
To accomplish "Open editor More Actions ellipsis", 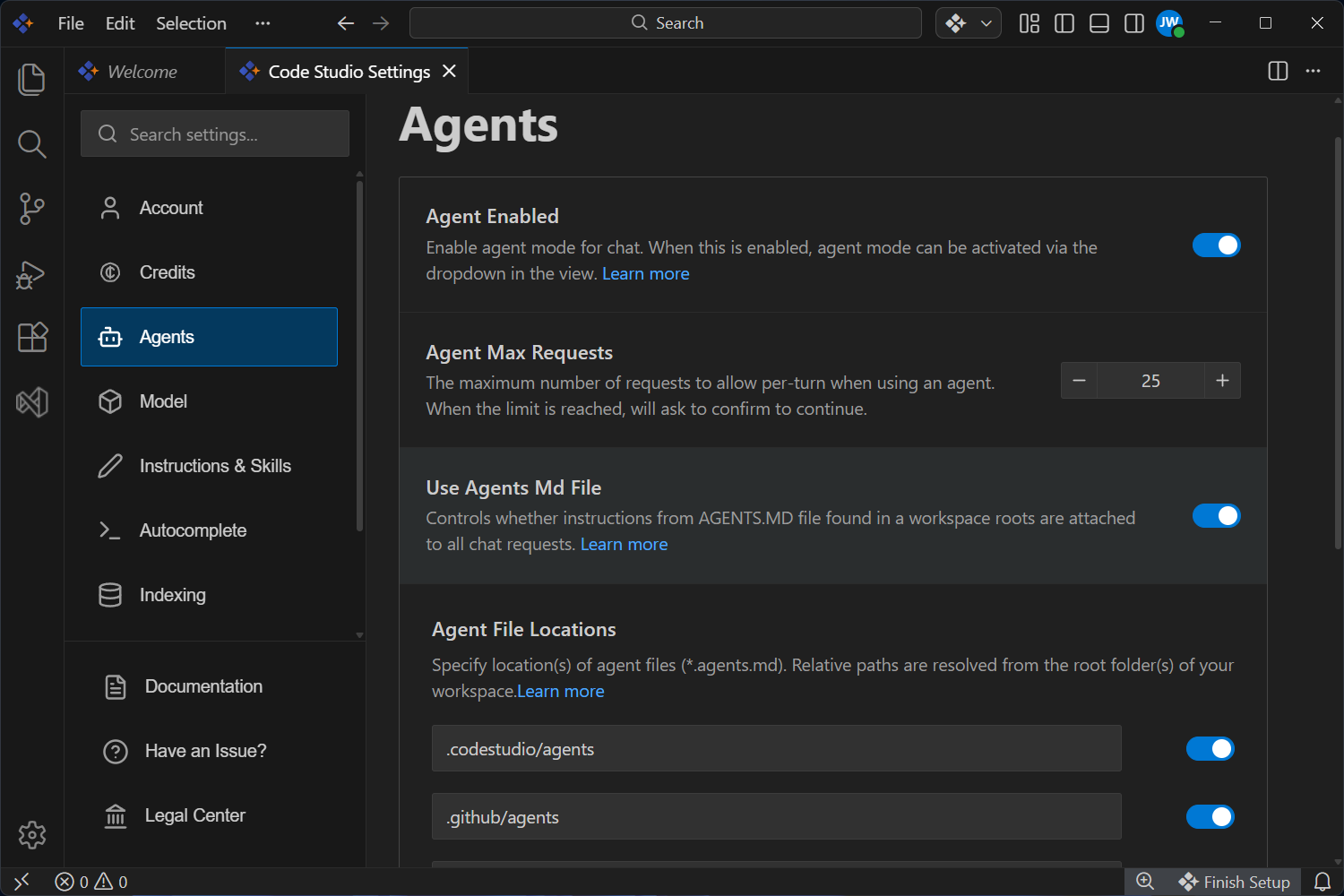I will 1314,71.
